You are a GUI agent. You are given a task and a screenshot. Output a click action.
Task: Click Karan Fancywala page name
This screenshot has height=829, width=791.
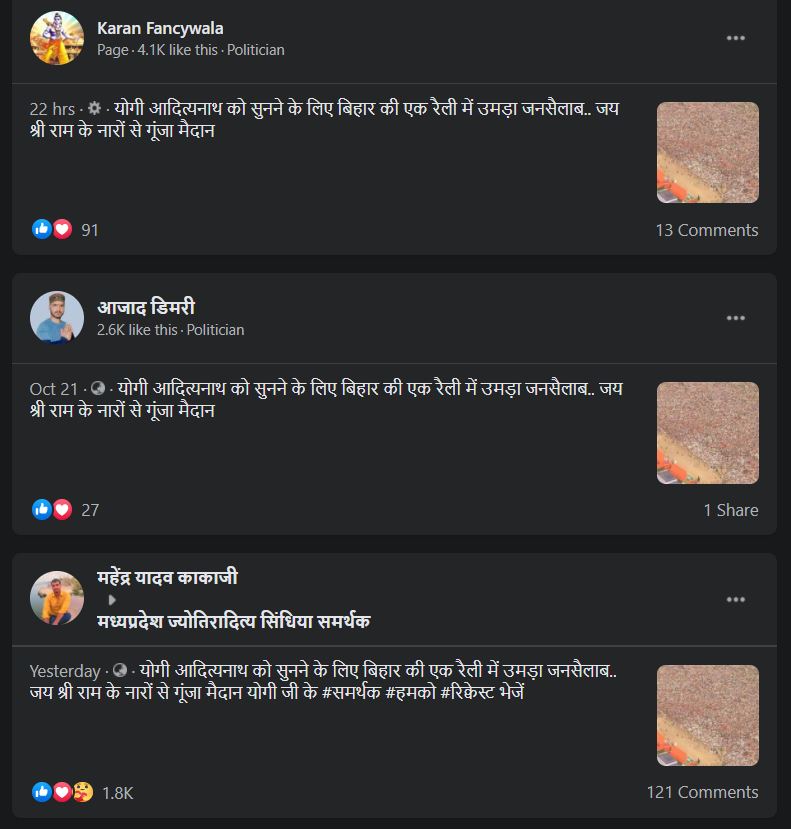pyautogui.click(x=160, y=28)
